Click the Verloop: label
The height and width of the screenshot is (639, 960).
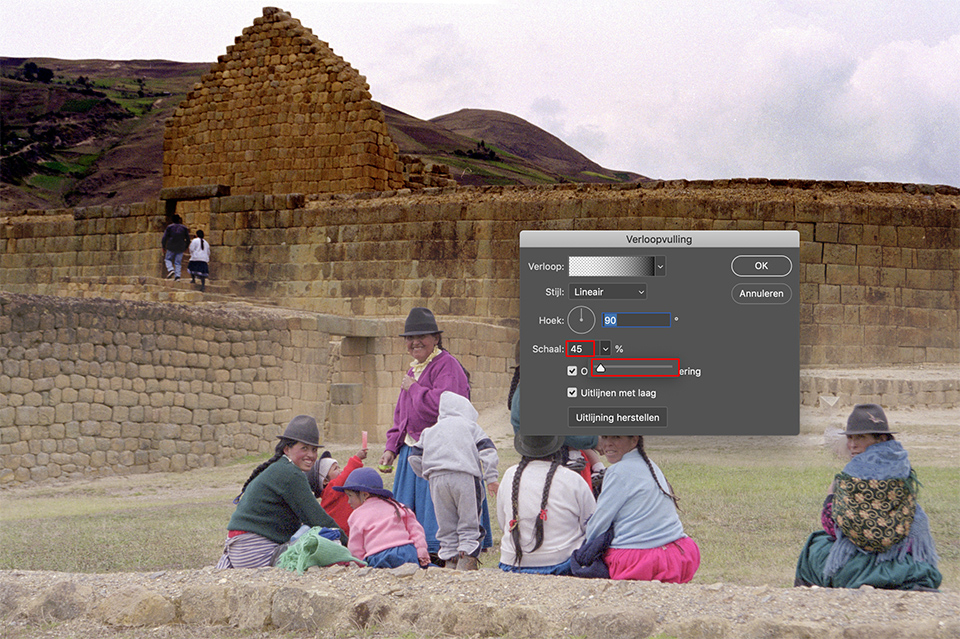click(546, 266)
